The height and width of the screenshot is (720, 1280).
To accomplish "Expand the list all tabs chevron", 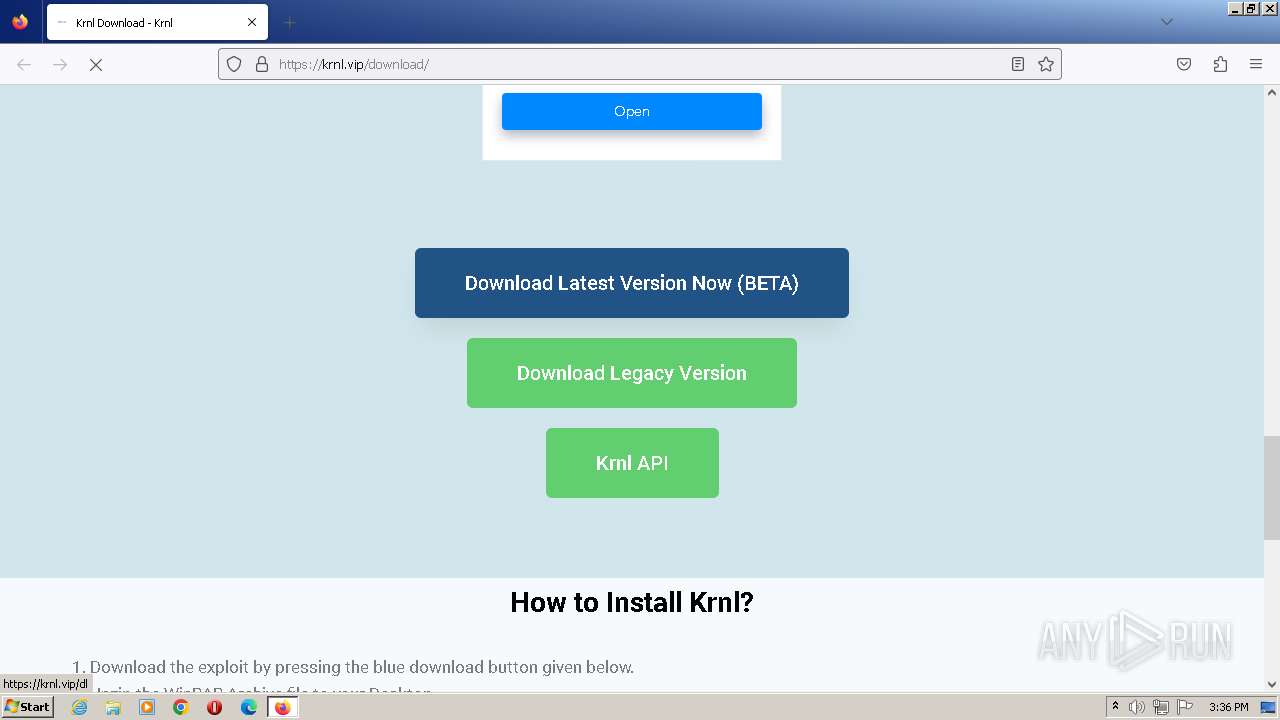I will point(1166,22).
